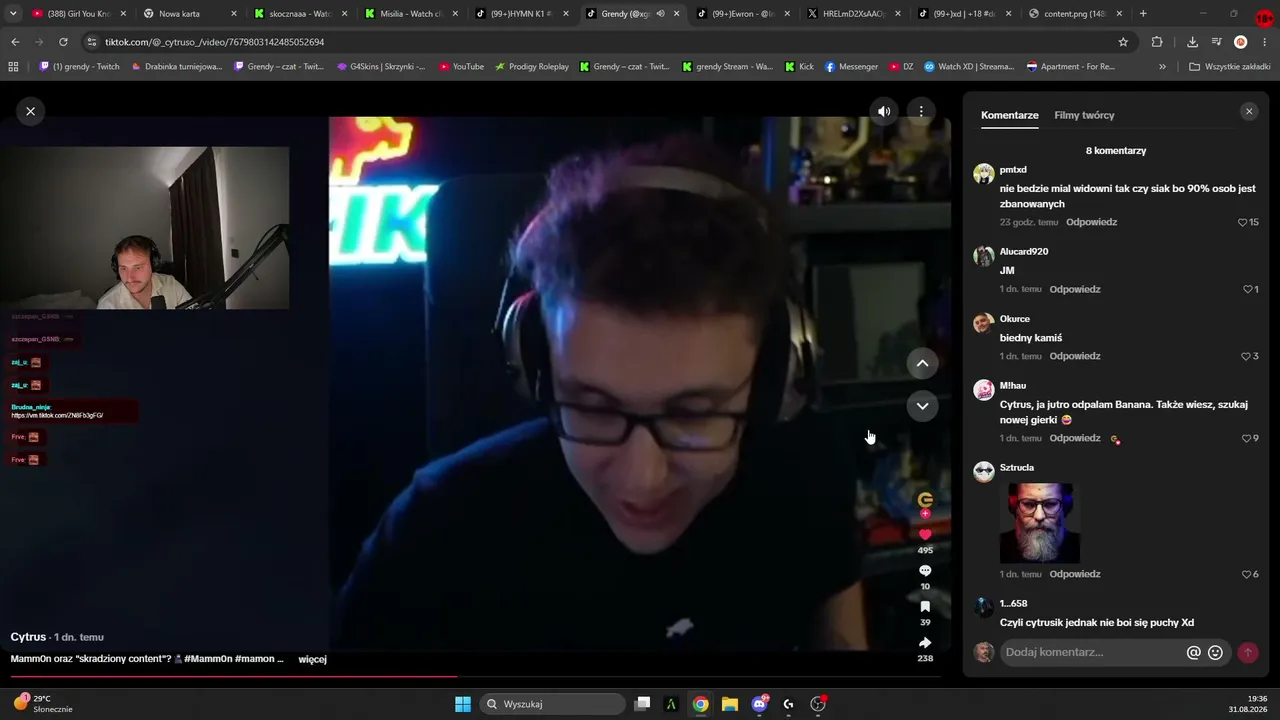Viewport: 1280px width, 720px height.
Task: Open the browser downloads panel
Action: [x=1192, y=42]
